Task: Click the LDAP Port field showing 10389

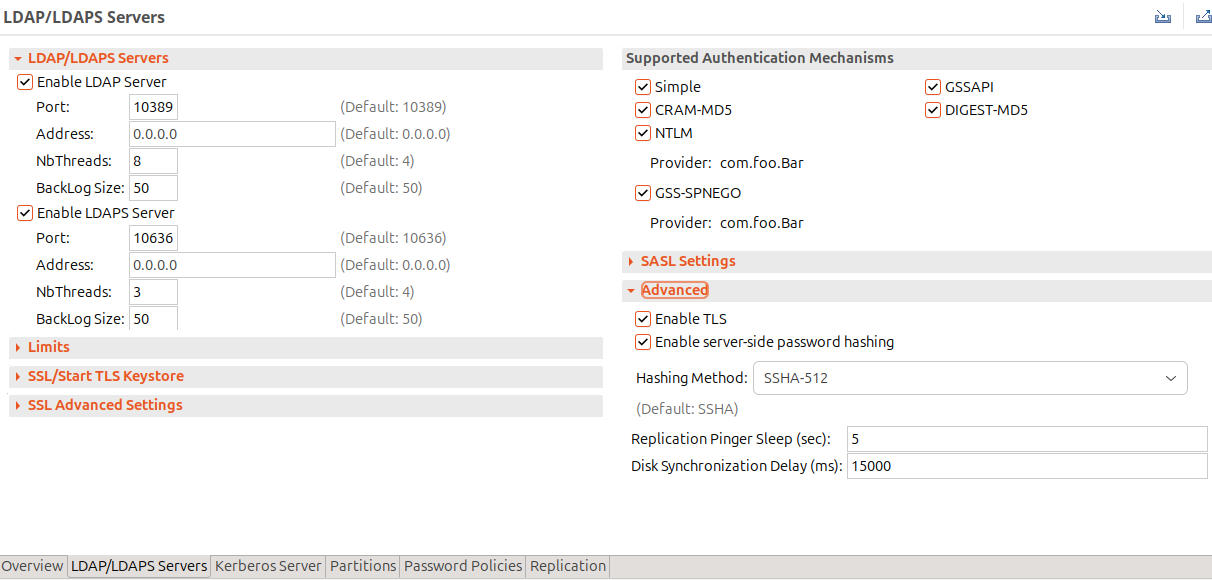Action: coord(153,107)
